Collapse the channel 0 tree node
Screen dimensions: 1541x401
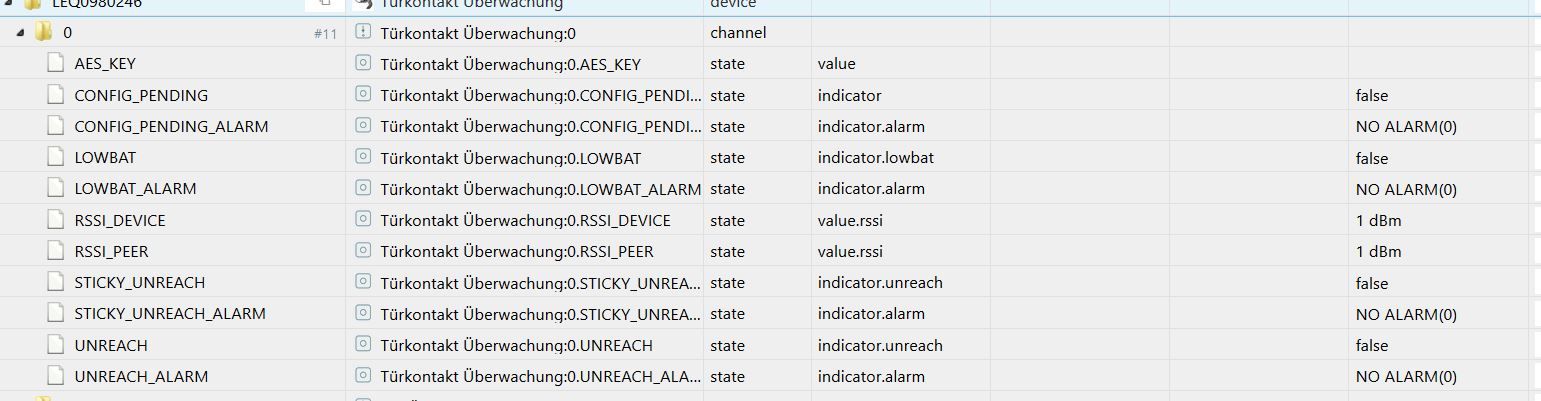click(19, 32)
